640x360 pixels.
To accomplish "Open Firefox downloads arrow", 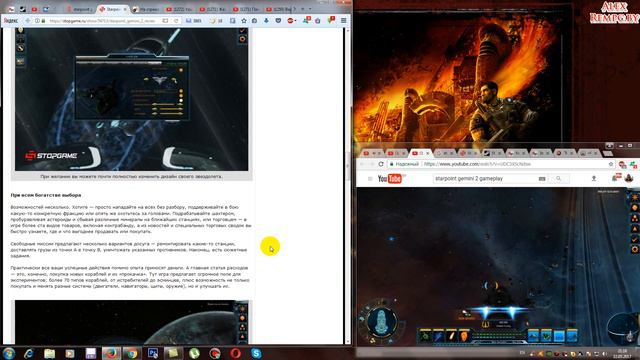I will 266,20.
